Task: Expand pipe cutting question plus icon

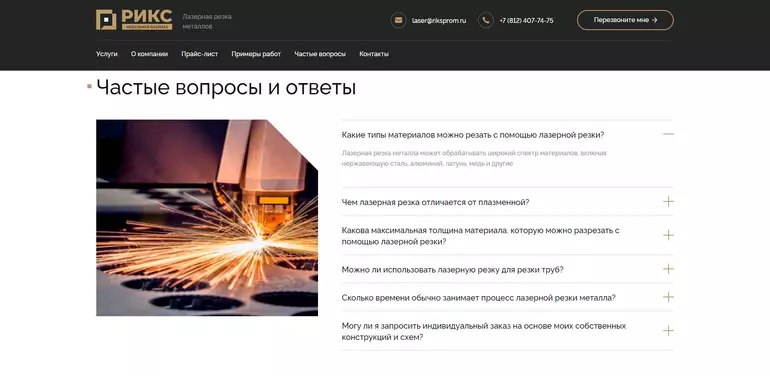Action: (668, 269)
